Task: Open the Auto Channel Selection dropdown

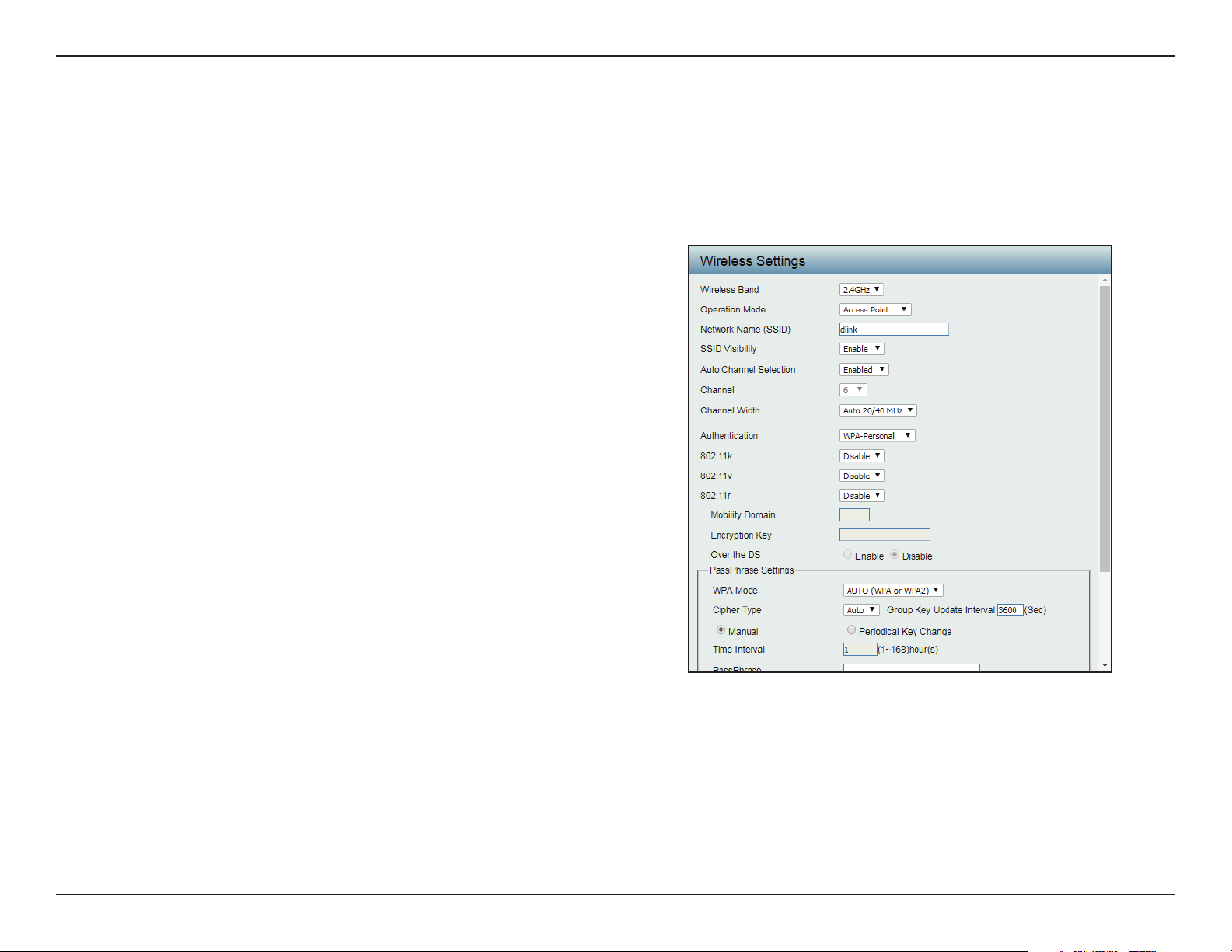Action: [864, 370]
